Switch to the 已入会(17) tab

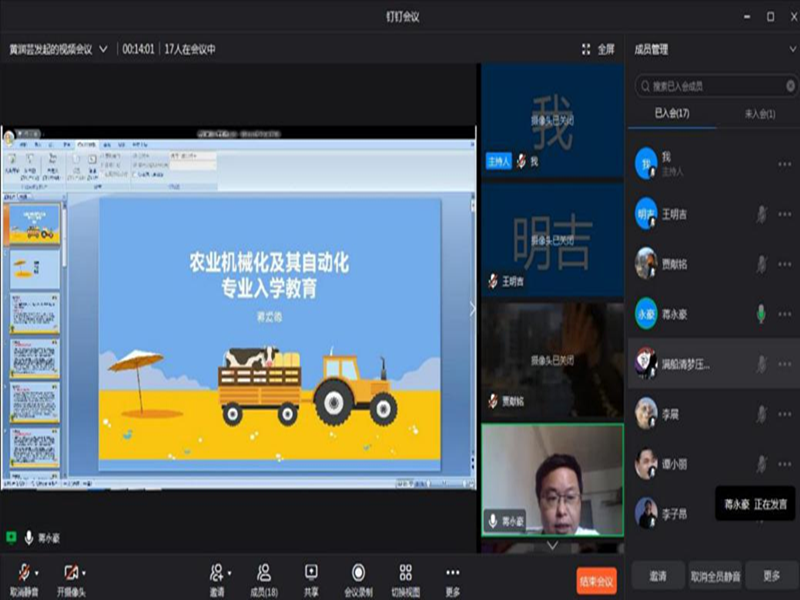tap(672, 114)
